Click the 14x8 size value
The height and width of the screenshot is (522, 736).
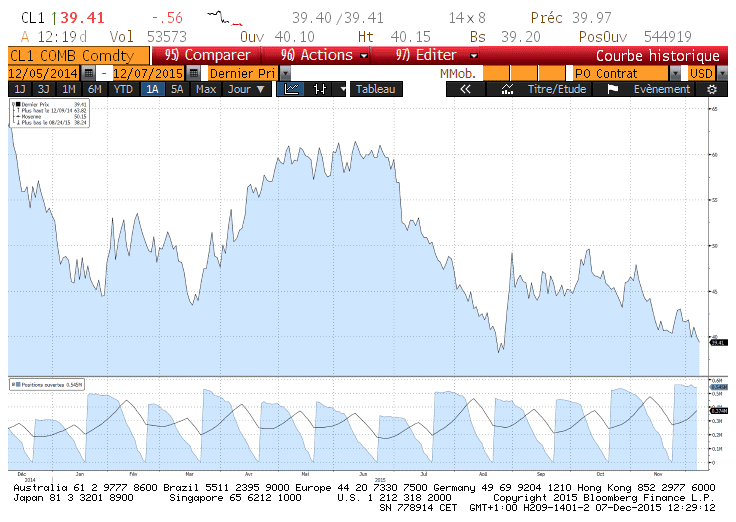tap(467, 18)
